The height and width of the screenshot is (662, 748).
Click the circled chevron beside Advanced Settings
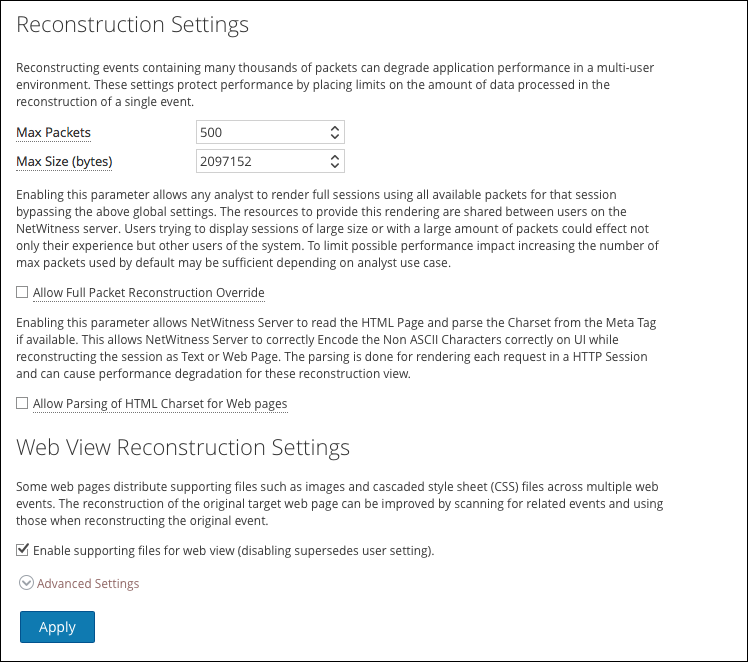(x=26, y=583)
